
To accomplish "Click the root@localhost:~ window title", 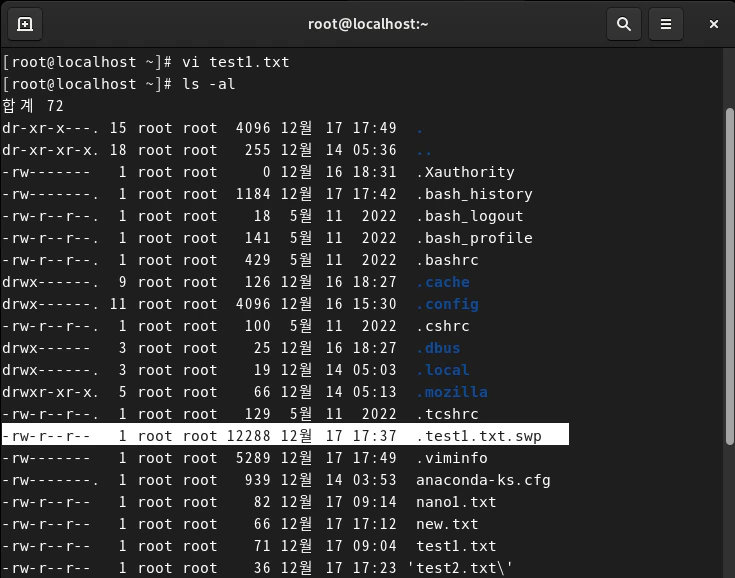I will pyautogui.click(x=368, y=24).
